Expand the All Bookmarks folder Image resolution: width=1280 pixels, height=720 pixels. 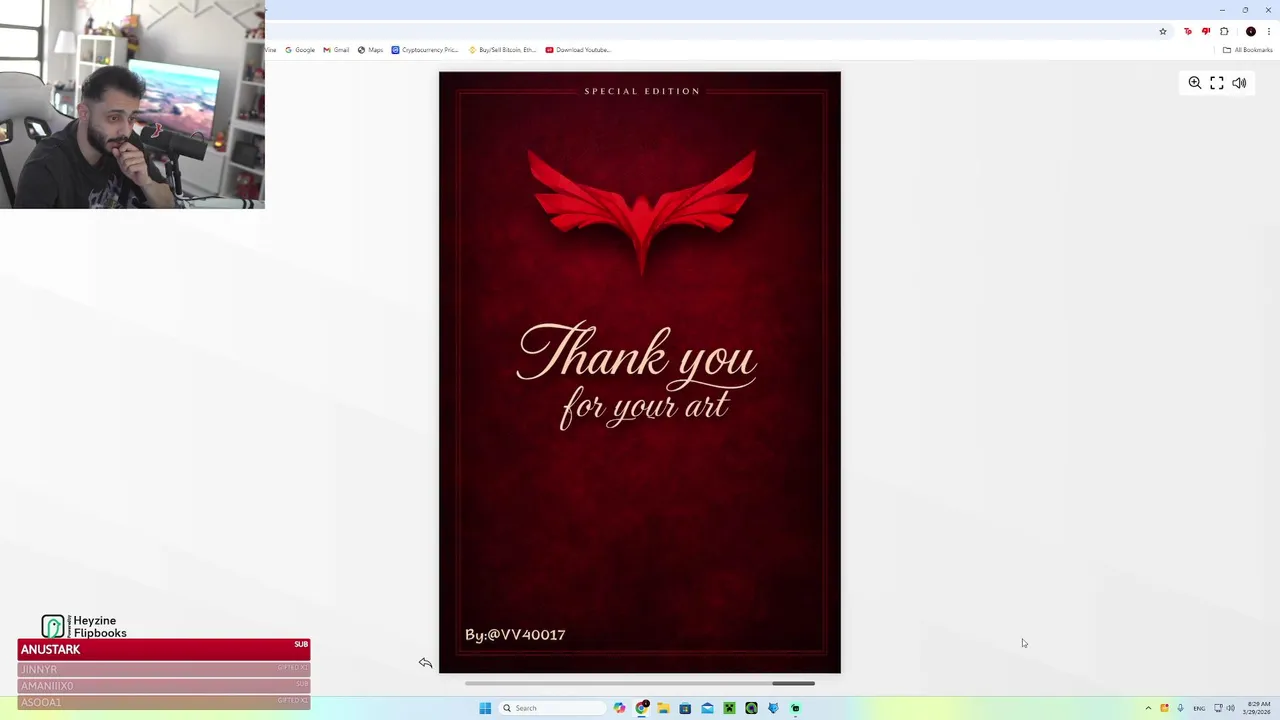pyautogui.click(x=1247, y=50)
